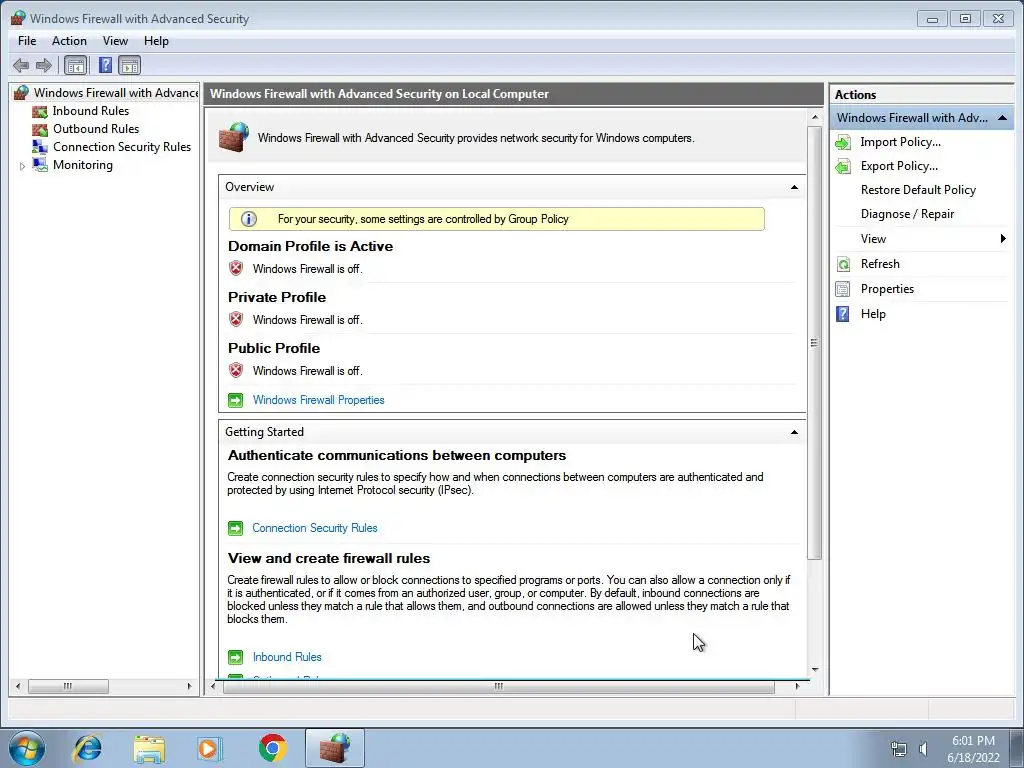1024x768 pixels.
Task: Expand the Monitoring node arrow
Action: click(x=22, y=166)
